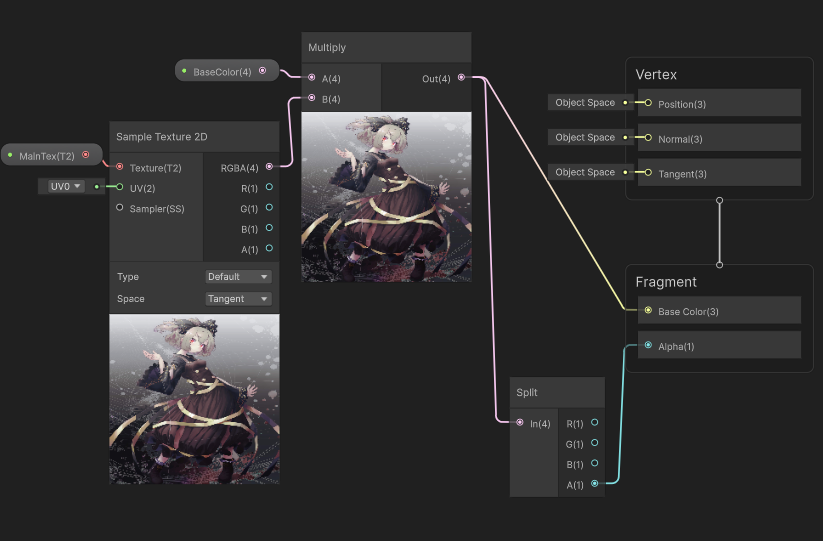Click the Normal(3) block label
823x541 pixels.
tap(680, 139)
